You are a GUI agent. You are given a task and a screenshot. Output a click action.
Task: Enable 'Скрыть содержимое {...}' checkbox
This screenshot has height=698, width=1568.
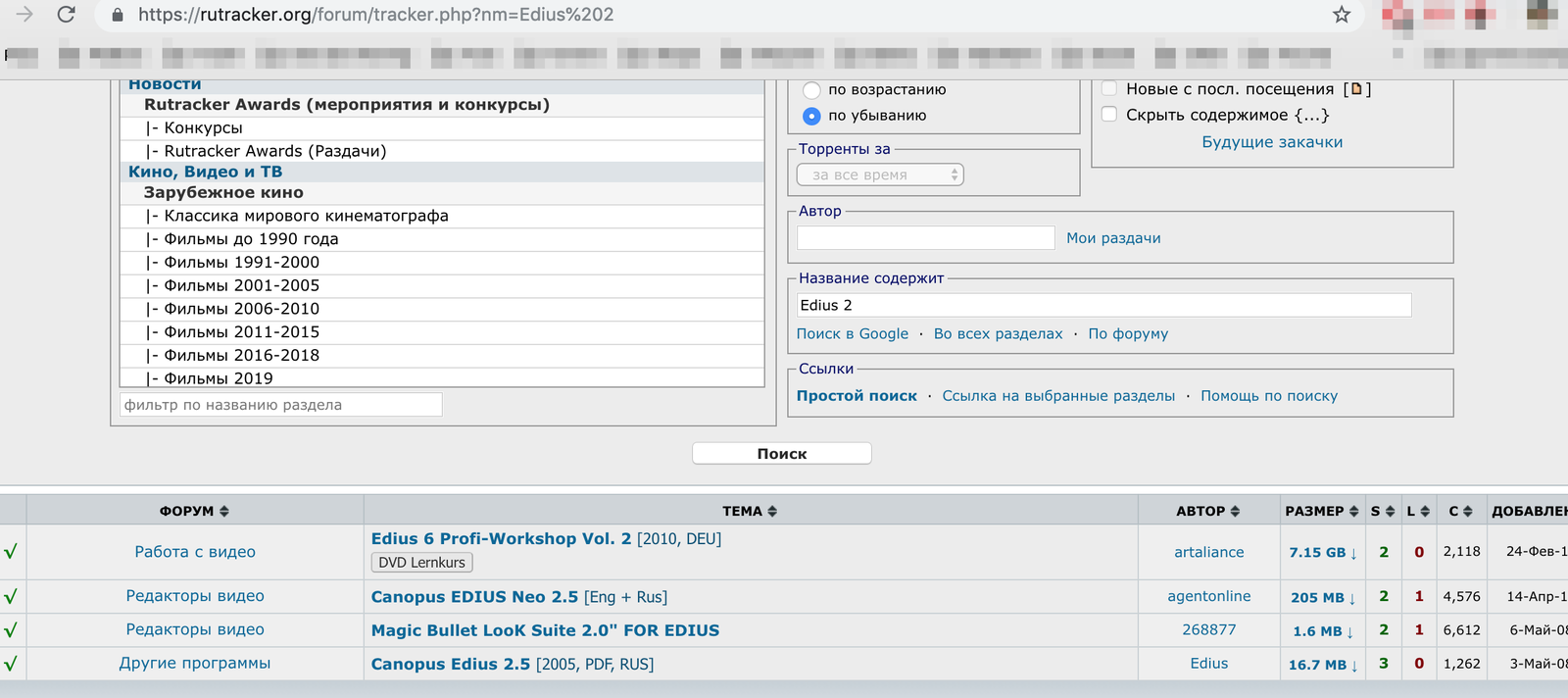[x=1109, y=115]
